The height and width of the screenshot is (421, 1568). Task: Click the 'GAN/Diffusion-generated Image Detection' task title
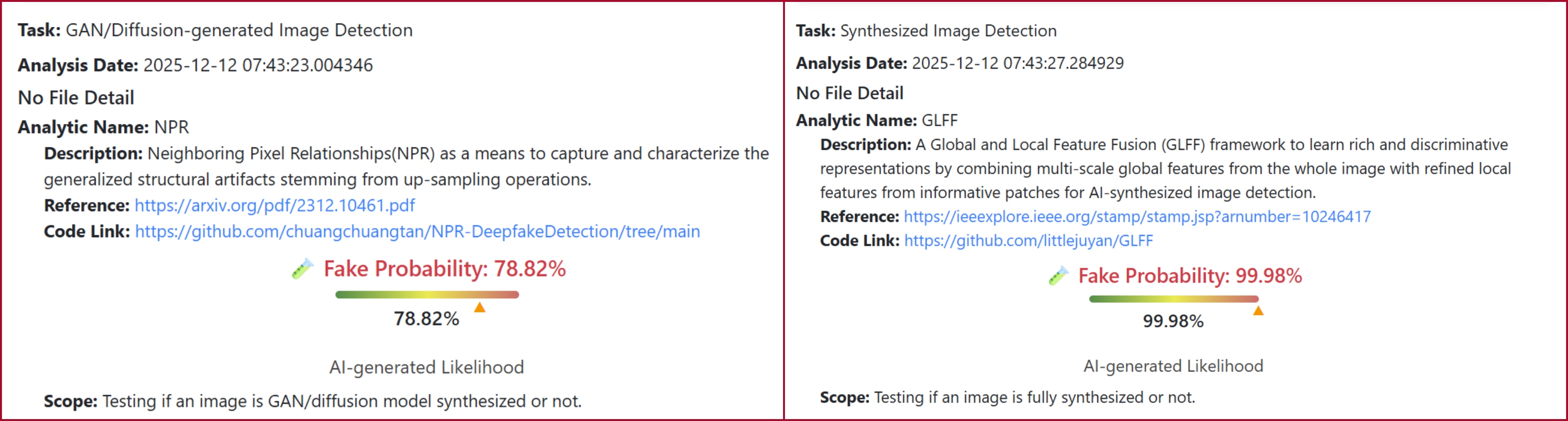coord(239,30)
